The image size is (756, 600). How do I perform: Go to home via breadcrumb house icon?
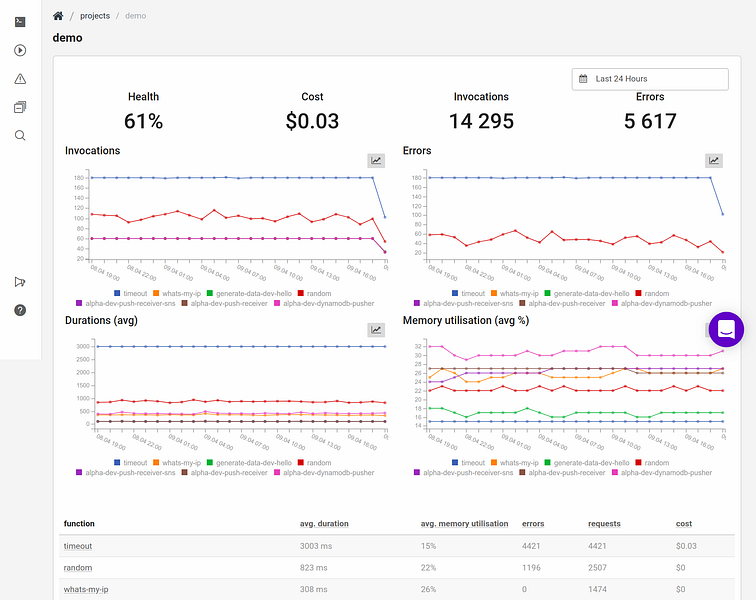(58, 16)
